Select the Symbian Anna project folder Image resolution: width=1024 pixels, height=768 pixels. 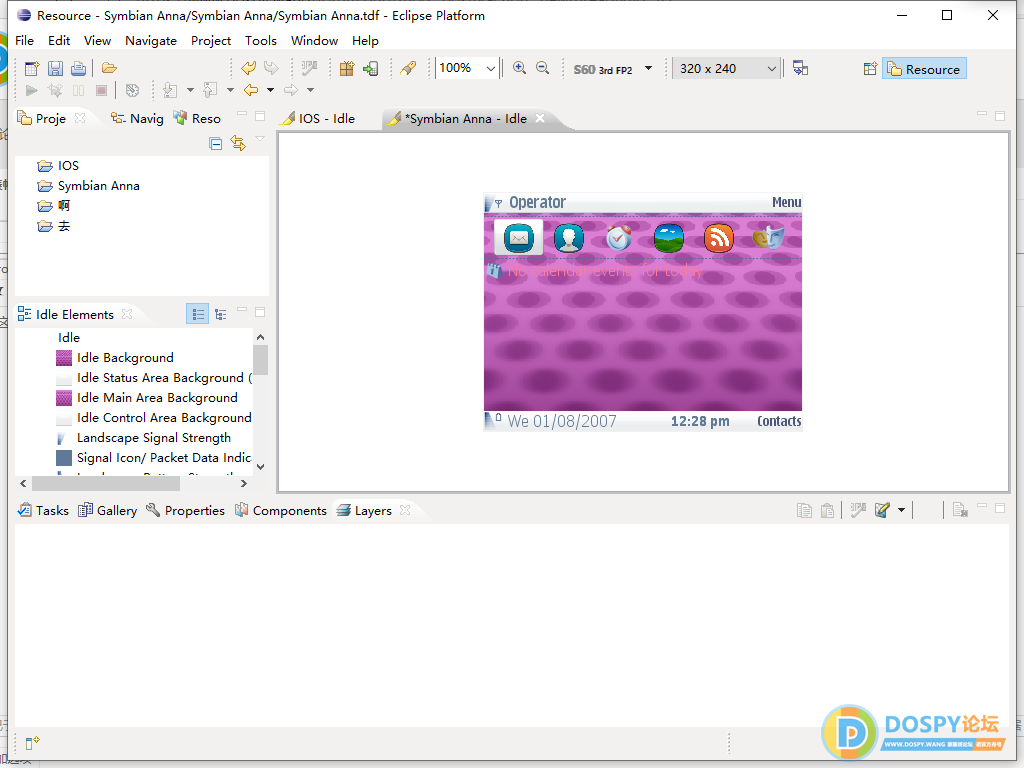[x=89, y=186]
